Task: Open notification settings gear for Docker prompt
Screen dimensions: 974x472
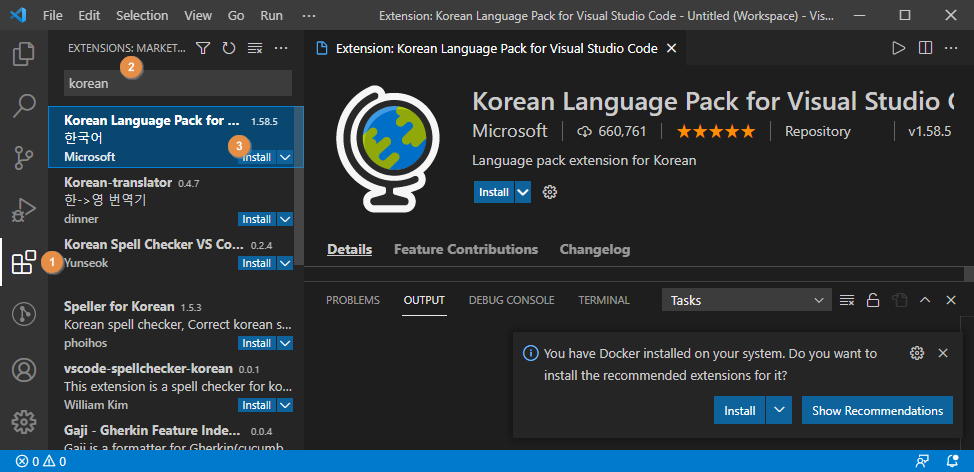Action: tap(917, 353)
